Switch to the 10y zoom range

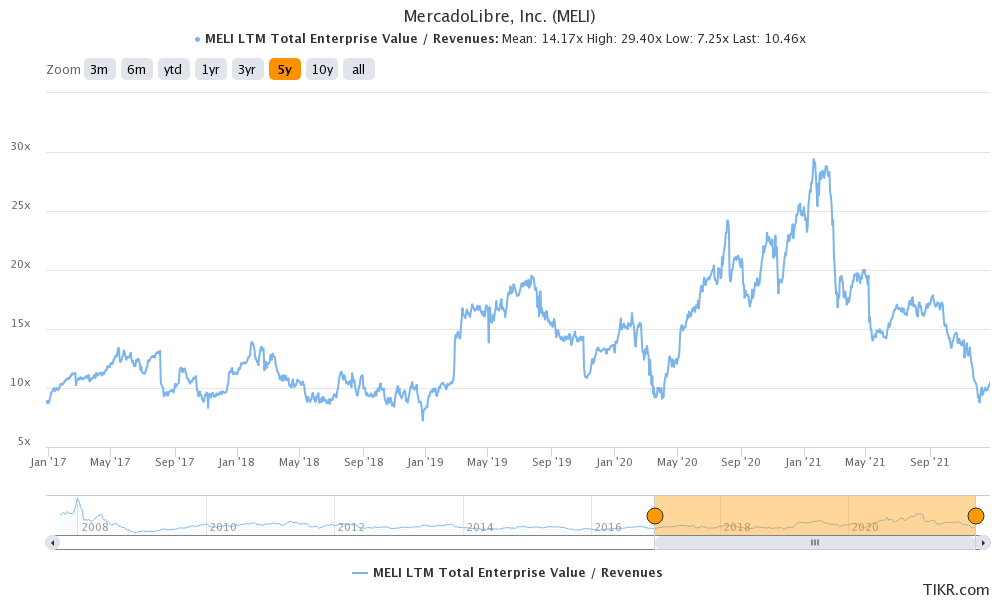tap(321, 69)
